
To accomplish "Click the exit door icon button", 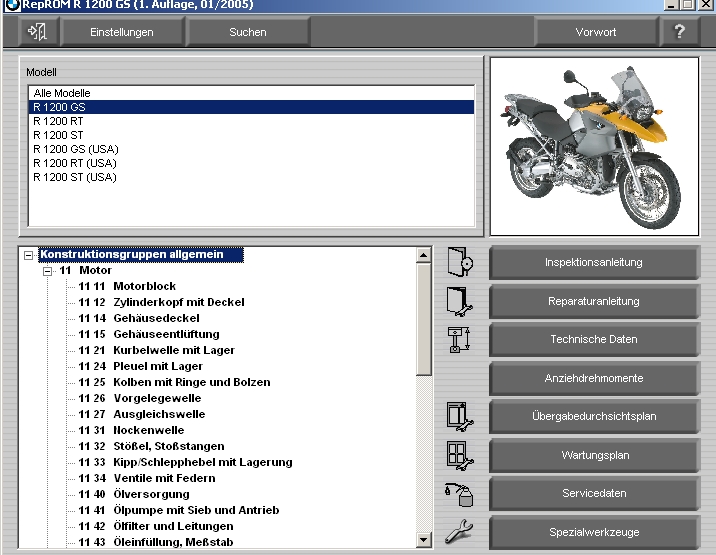I will tap(38, 32).
